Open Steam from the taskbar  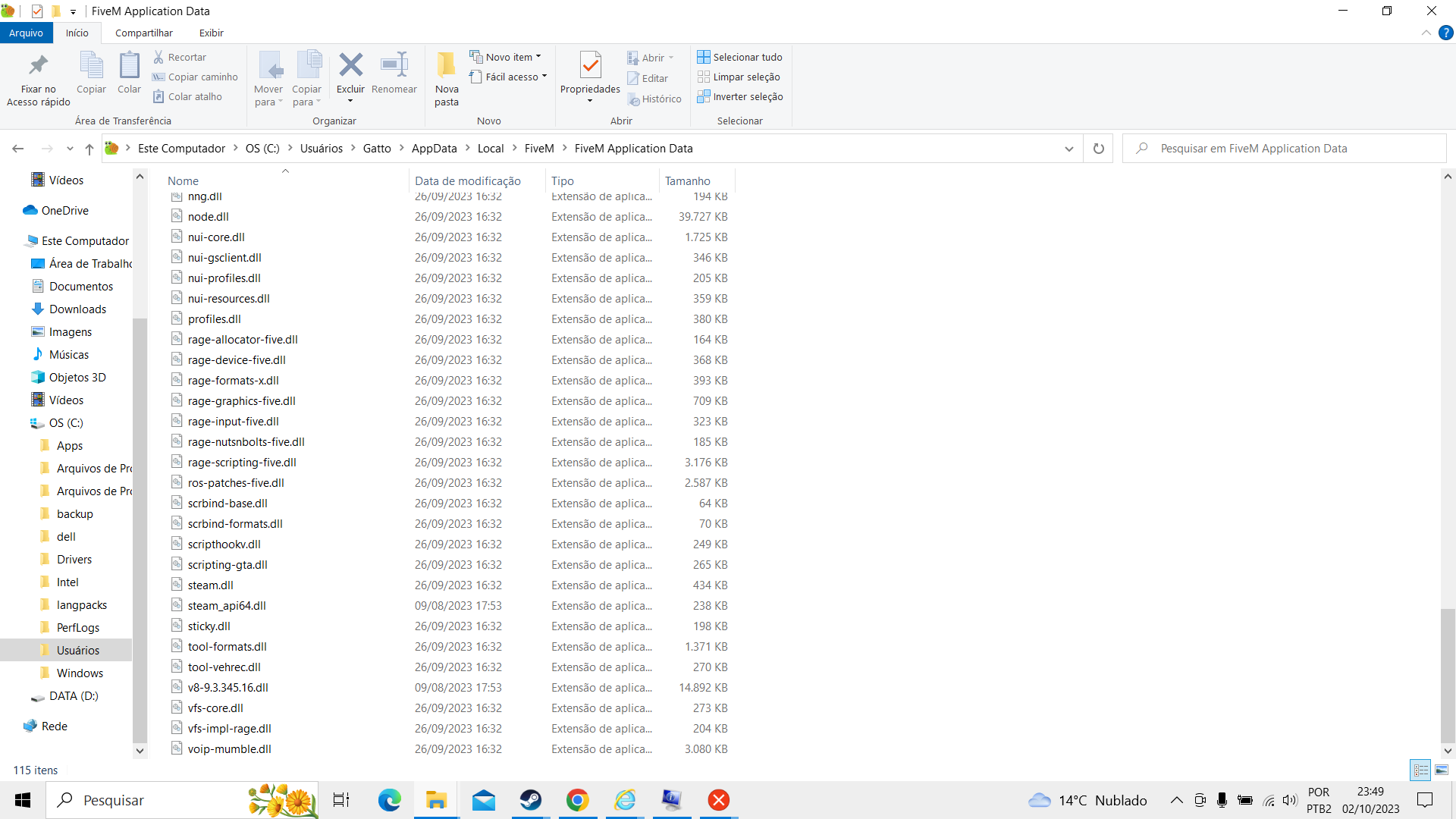pos(530,800)
